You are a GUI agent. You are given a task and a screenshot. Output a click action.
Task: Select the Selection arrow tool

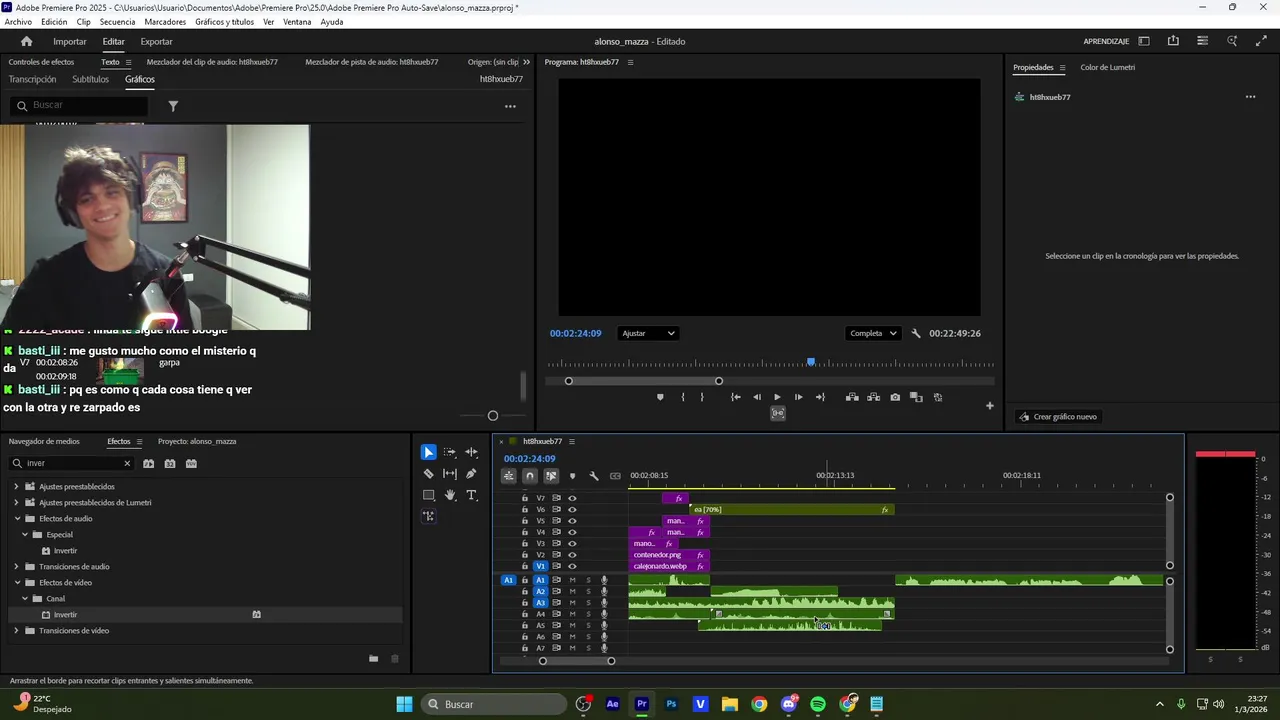click(429, 452)
